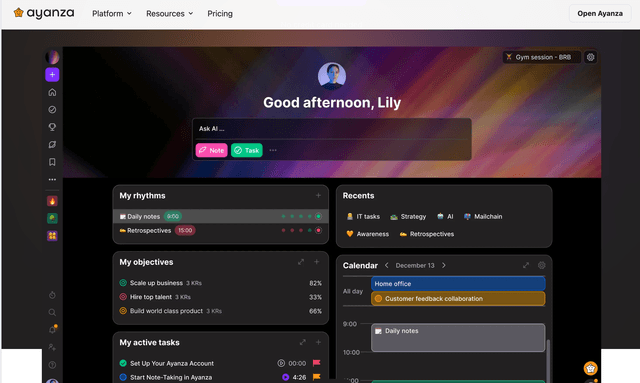Open Strategy in Recents
This screenshot has width=640, height=383.
(408, 216)
